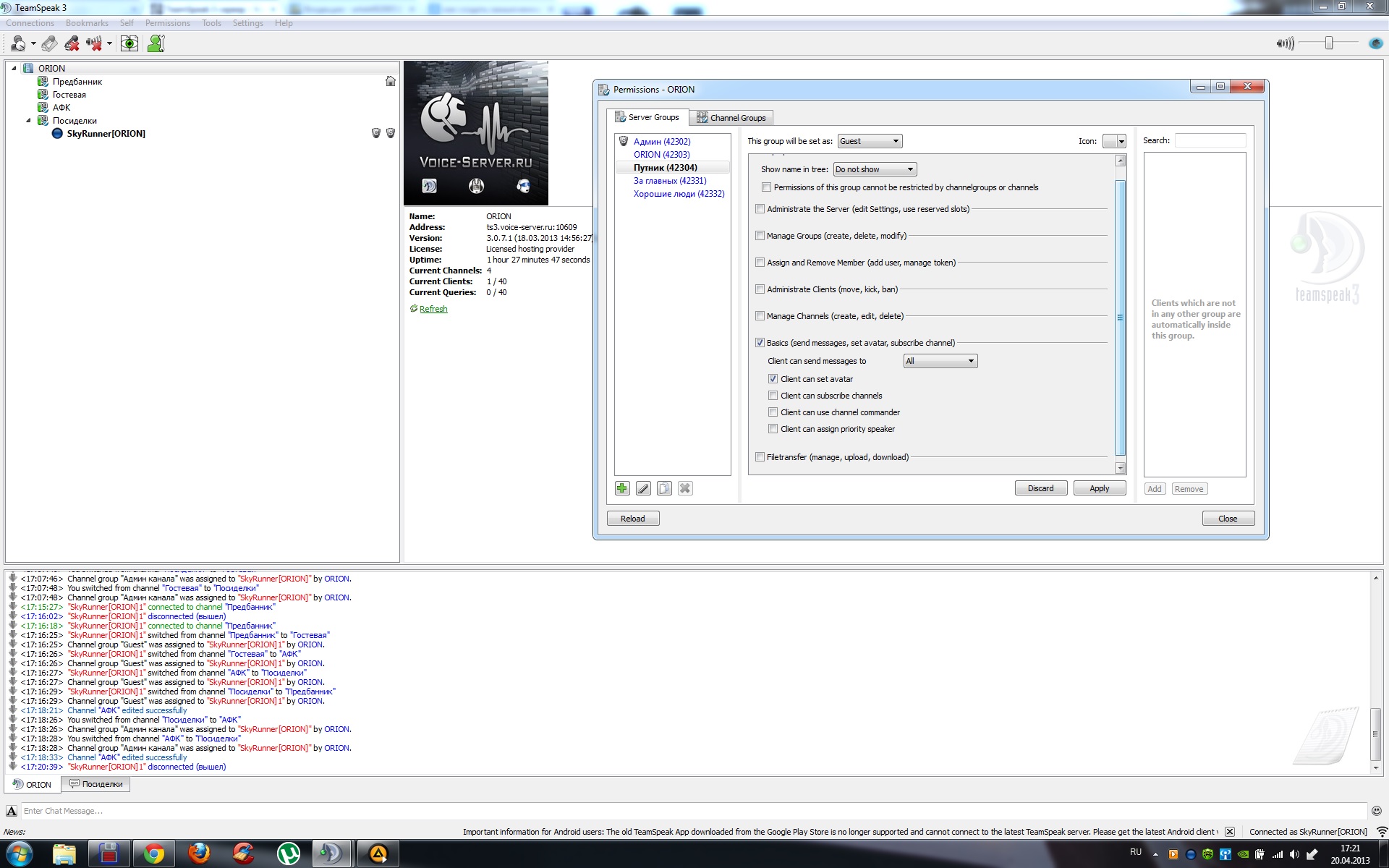This screenshot has width=1389, height=868.
Task: Uncheck Basics permissions checkbox
Action: pos(760,343)
